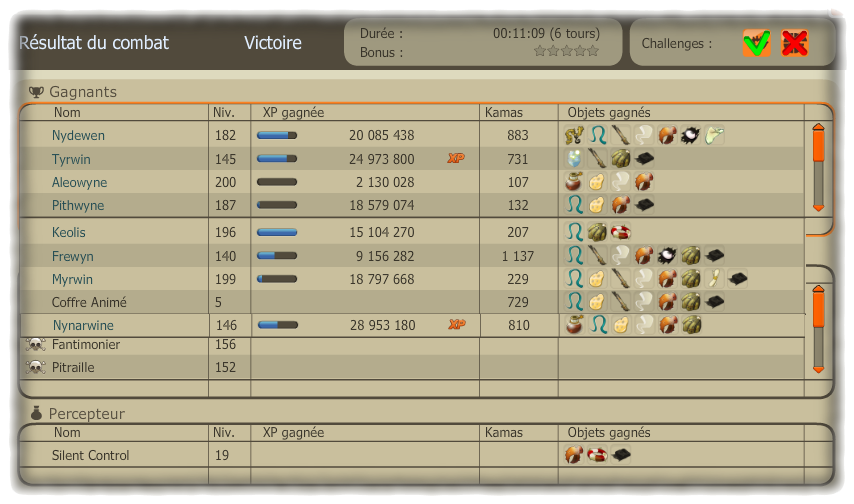
Task: Click the Nom header under Percepteur
Action: 67,433
